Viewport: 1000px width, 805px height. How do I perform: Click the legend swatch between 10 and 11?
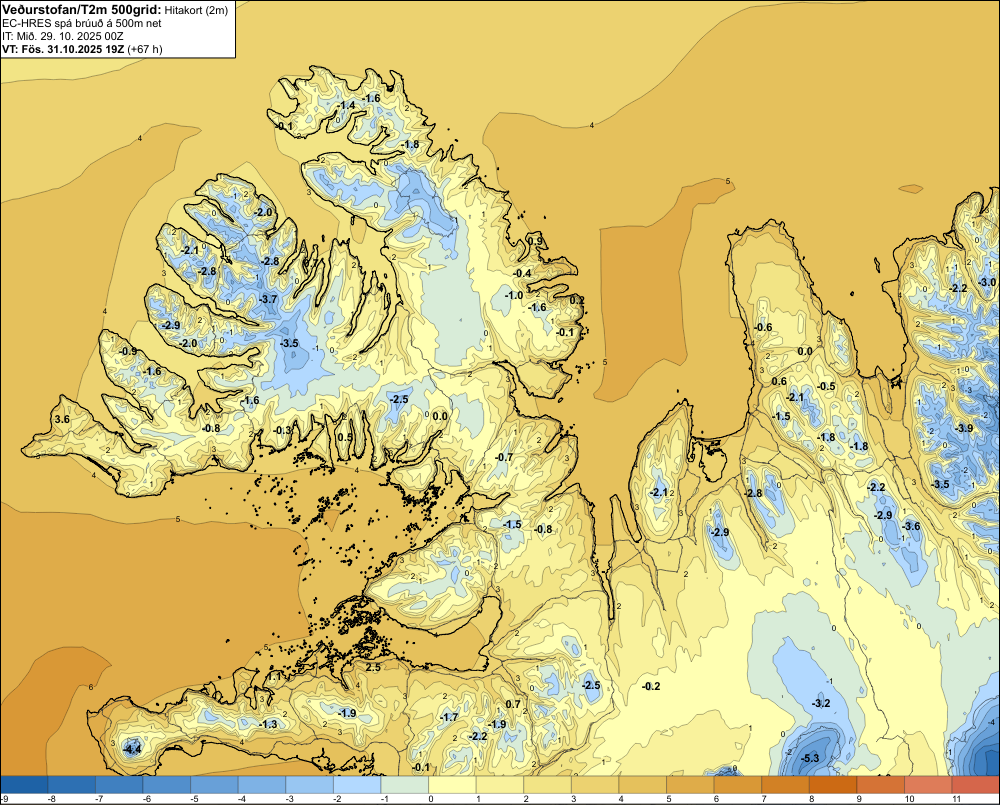(927, 784)
